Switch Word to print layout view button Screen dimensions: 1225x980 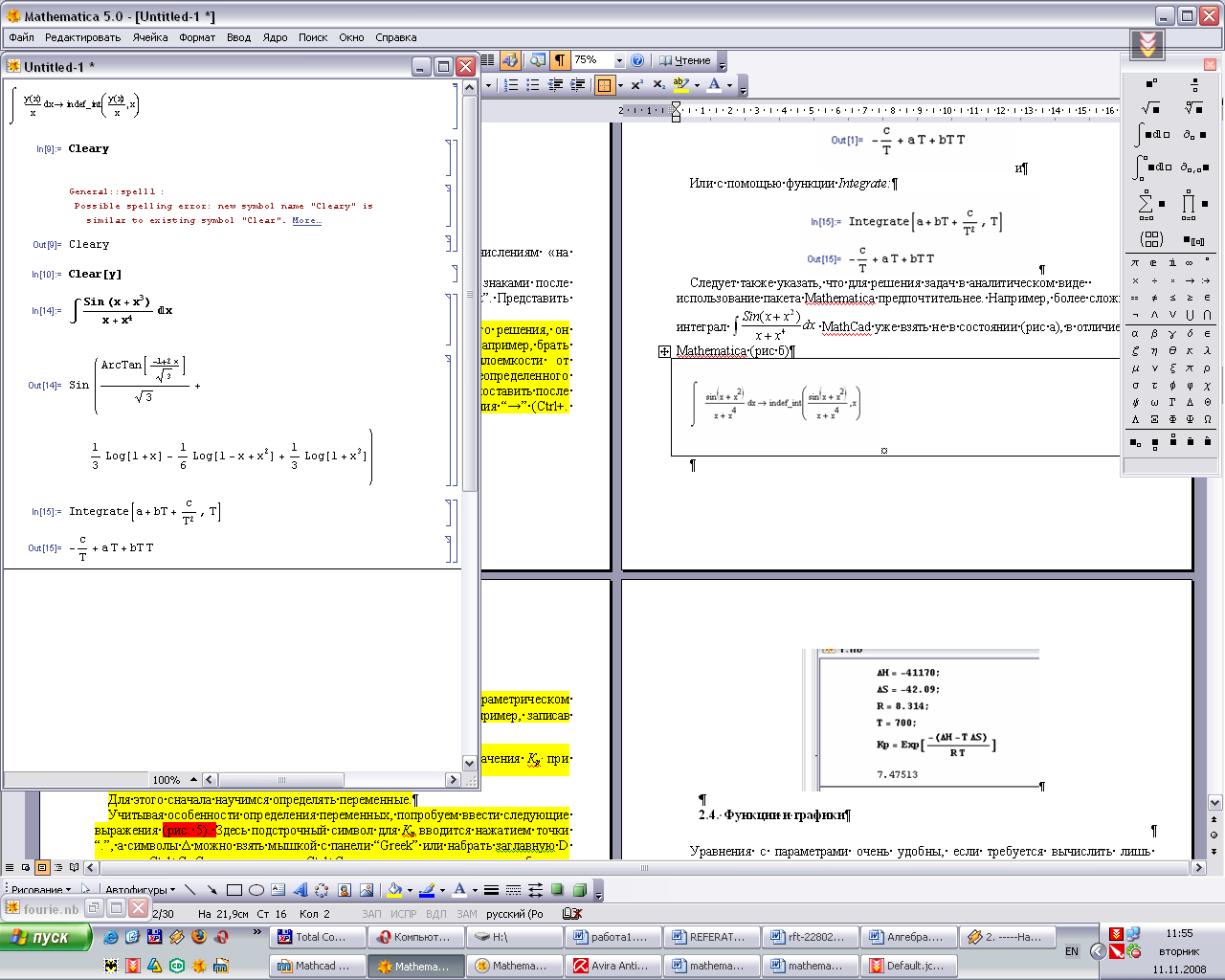(42, 868)
